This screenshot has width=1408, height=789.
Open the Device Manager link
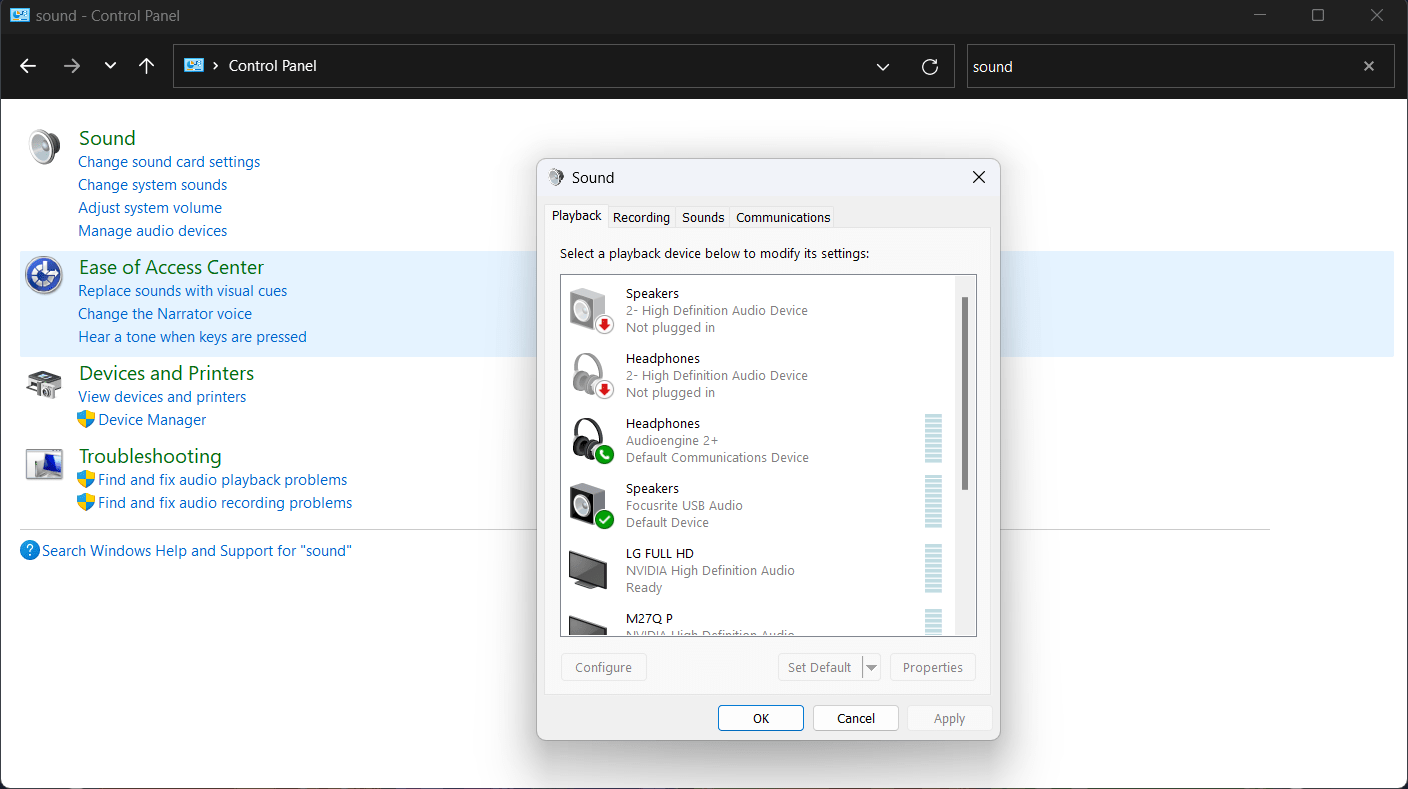pyautogui.click(x=152, y=420)
